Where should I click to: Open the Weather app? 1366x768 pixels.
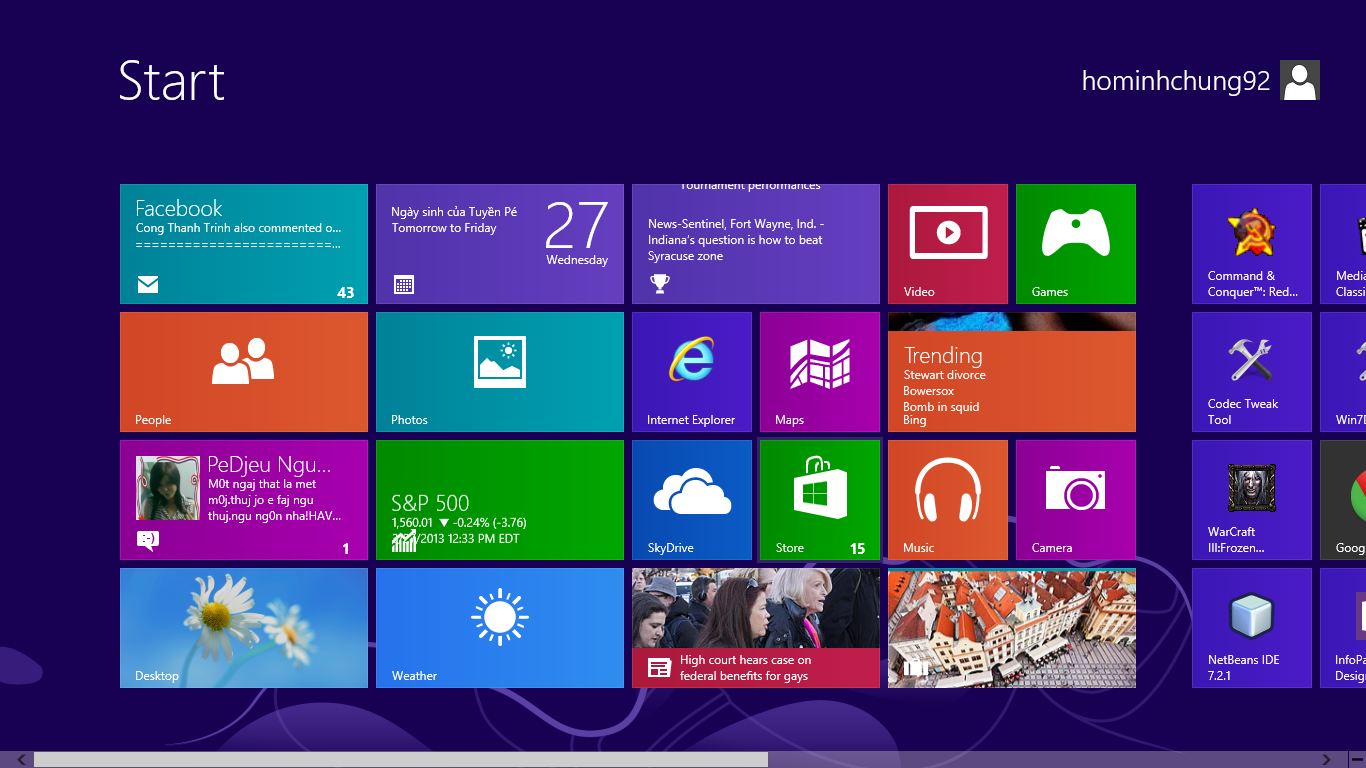pos(499,627)
